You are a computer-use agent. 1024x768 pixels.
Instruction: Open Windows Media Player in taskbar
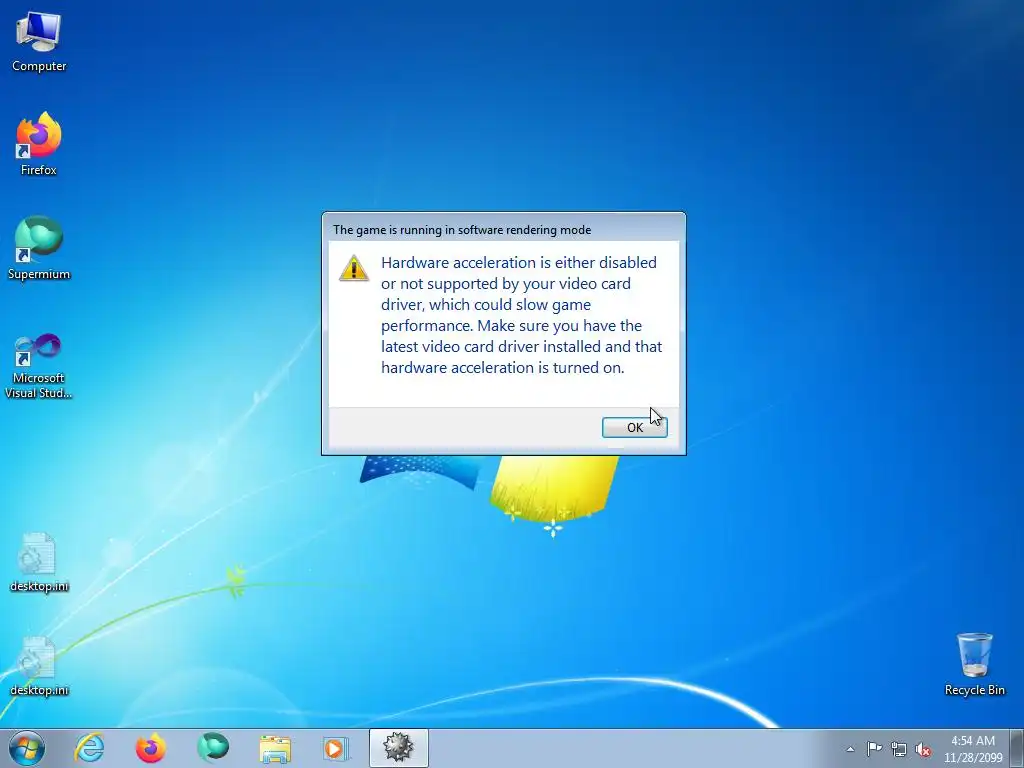(336, 748)
